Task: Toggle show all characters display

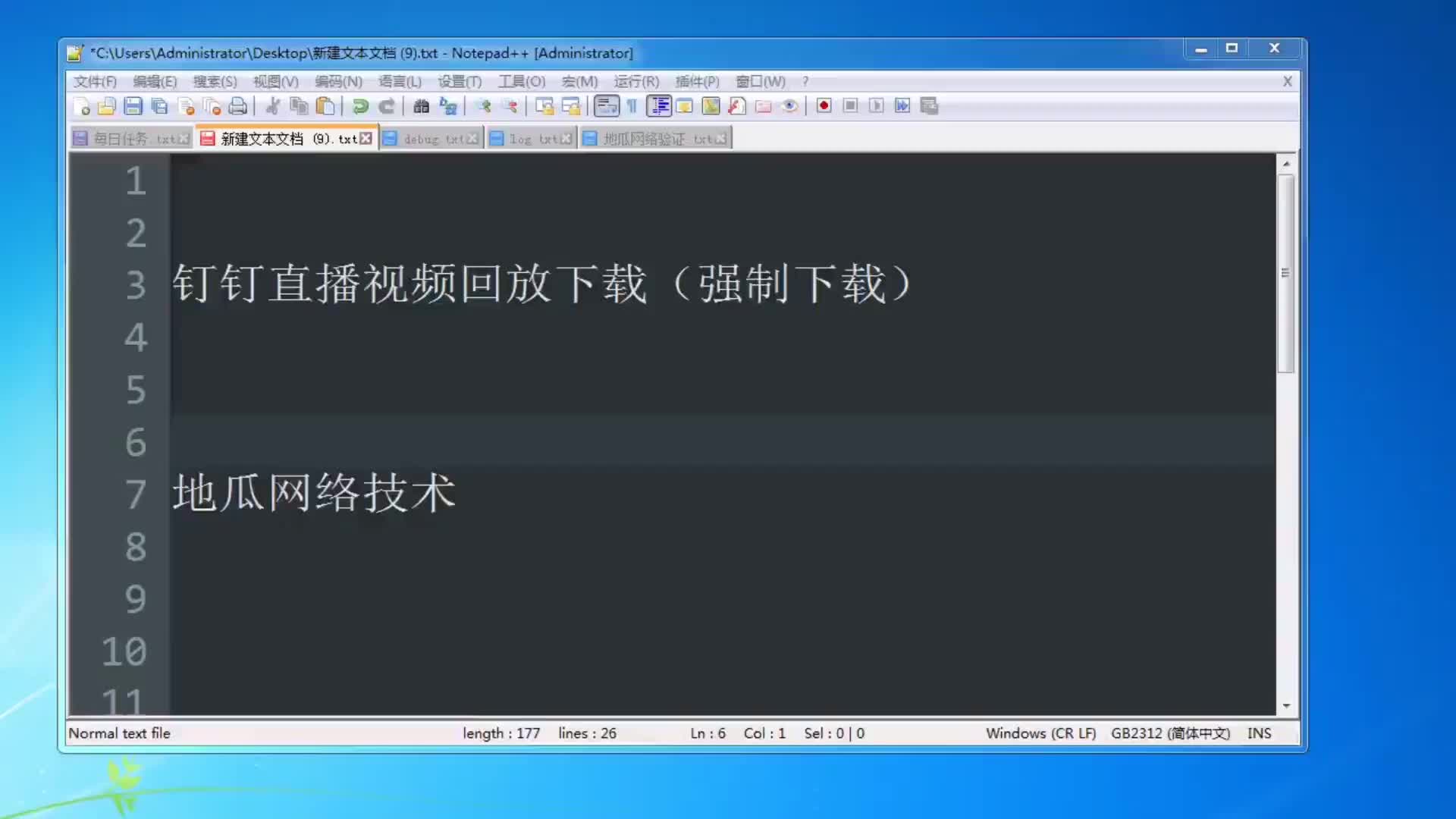Action: [633, 107]
